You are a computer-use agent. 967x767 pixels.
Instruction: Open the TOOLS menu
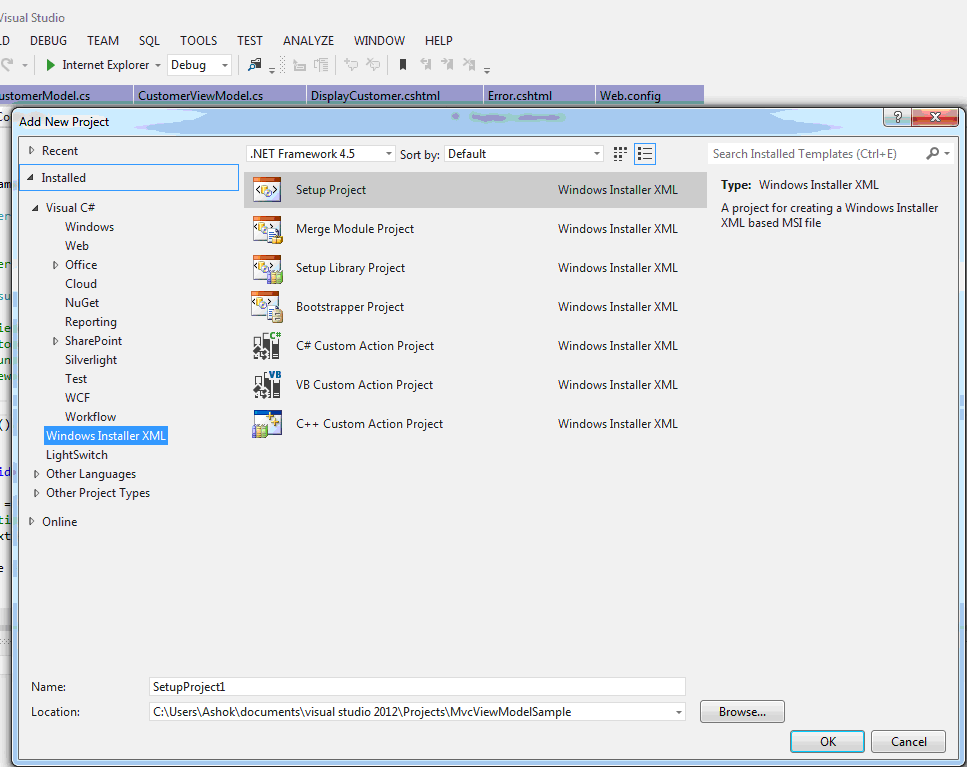198,40
